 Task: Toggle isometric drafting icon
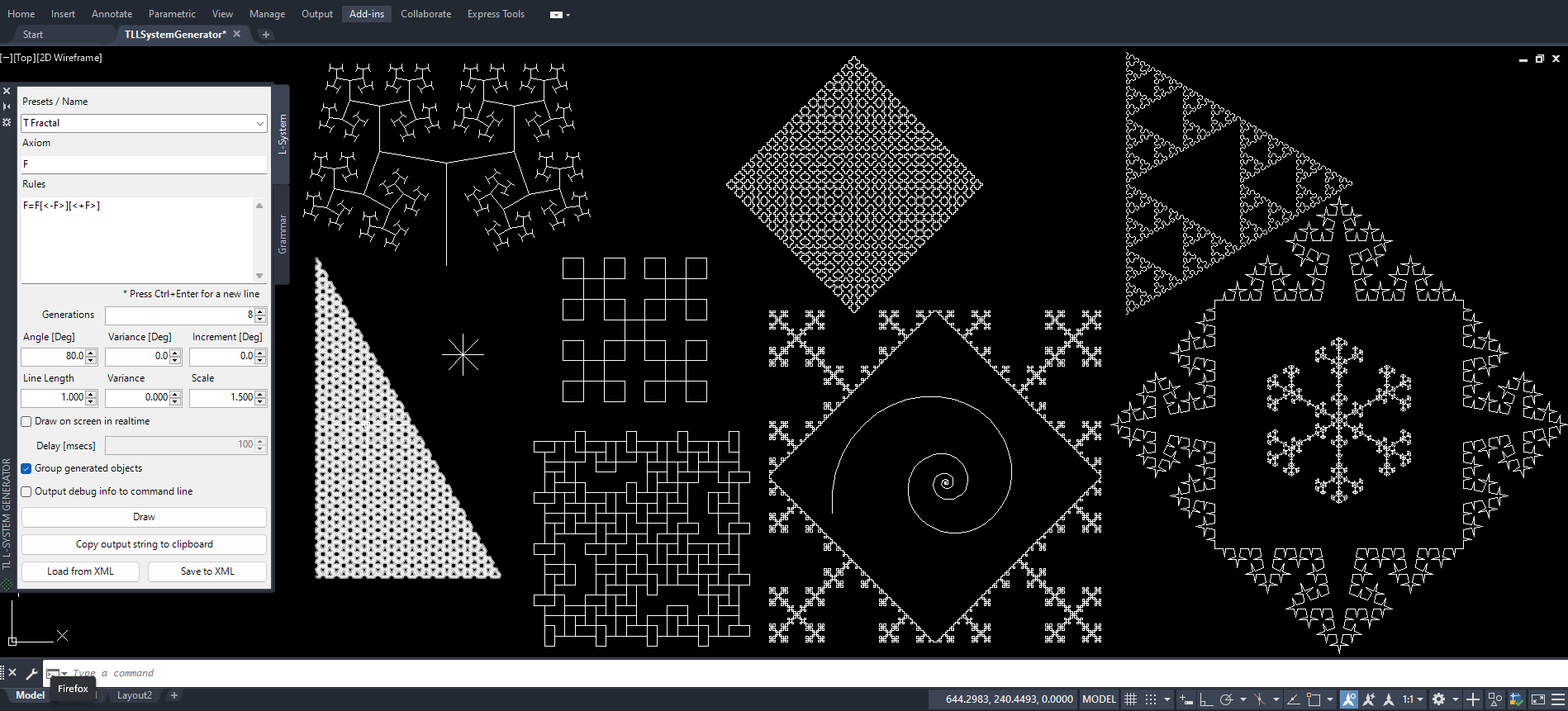[1259, 699]
